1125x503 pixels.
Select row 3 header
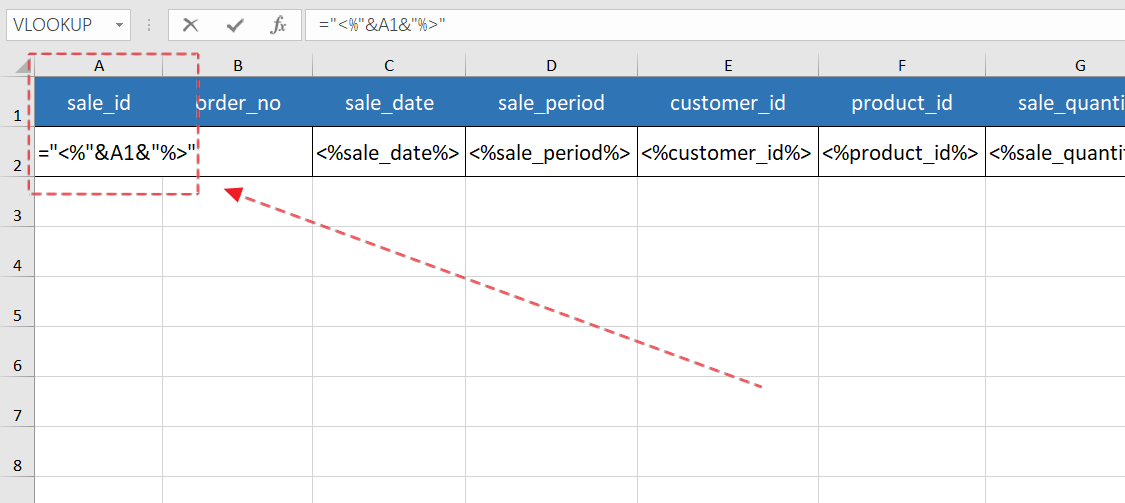[17, 202]
